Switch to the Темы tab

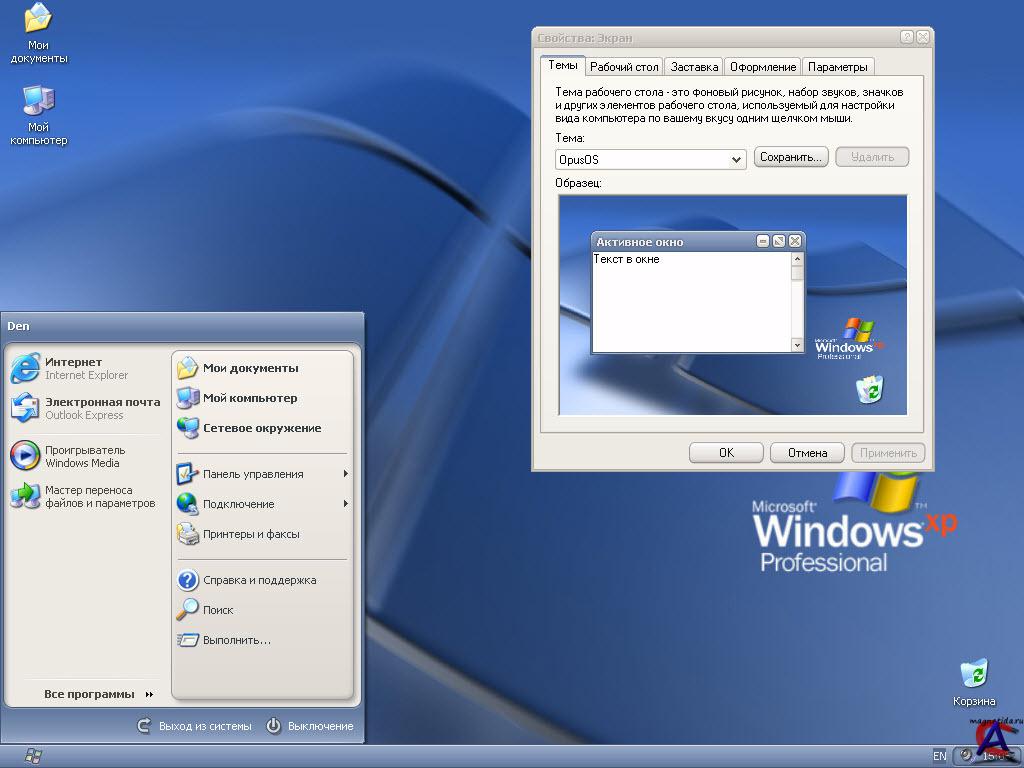(x=562, y=65)
